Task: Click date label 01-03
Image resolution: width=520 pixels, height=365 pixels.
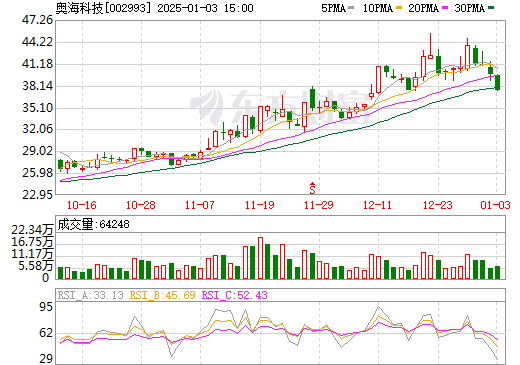Action: [495, 205]
